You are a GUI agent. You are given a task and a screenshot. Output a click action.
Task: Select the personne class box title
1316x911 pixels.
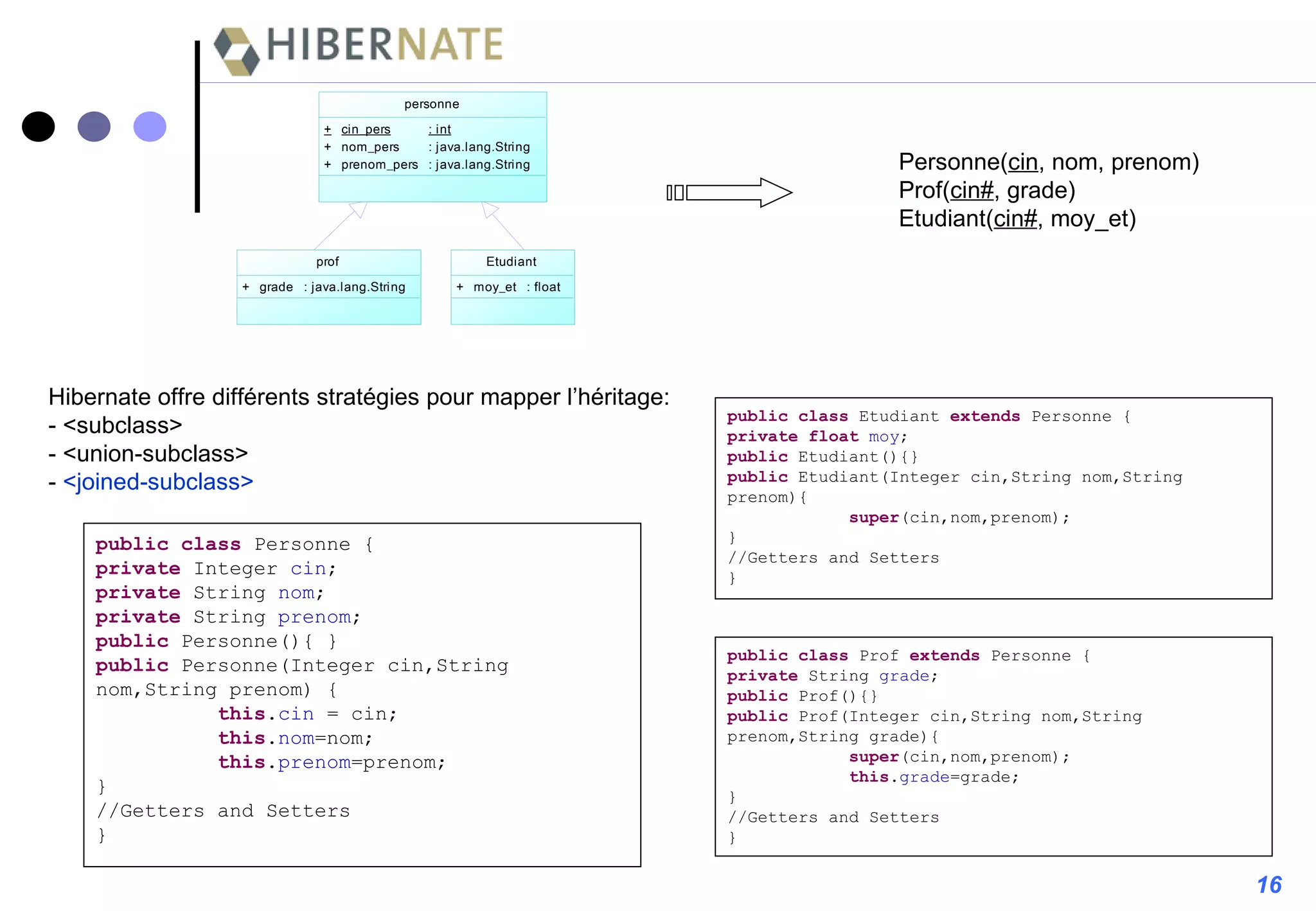[432, 104]
